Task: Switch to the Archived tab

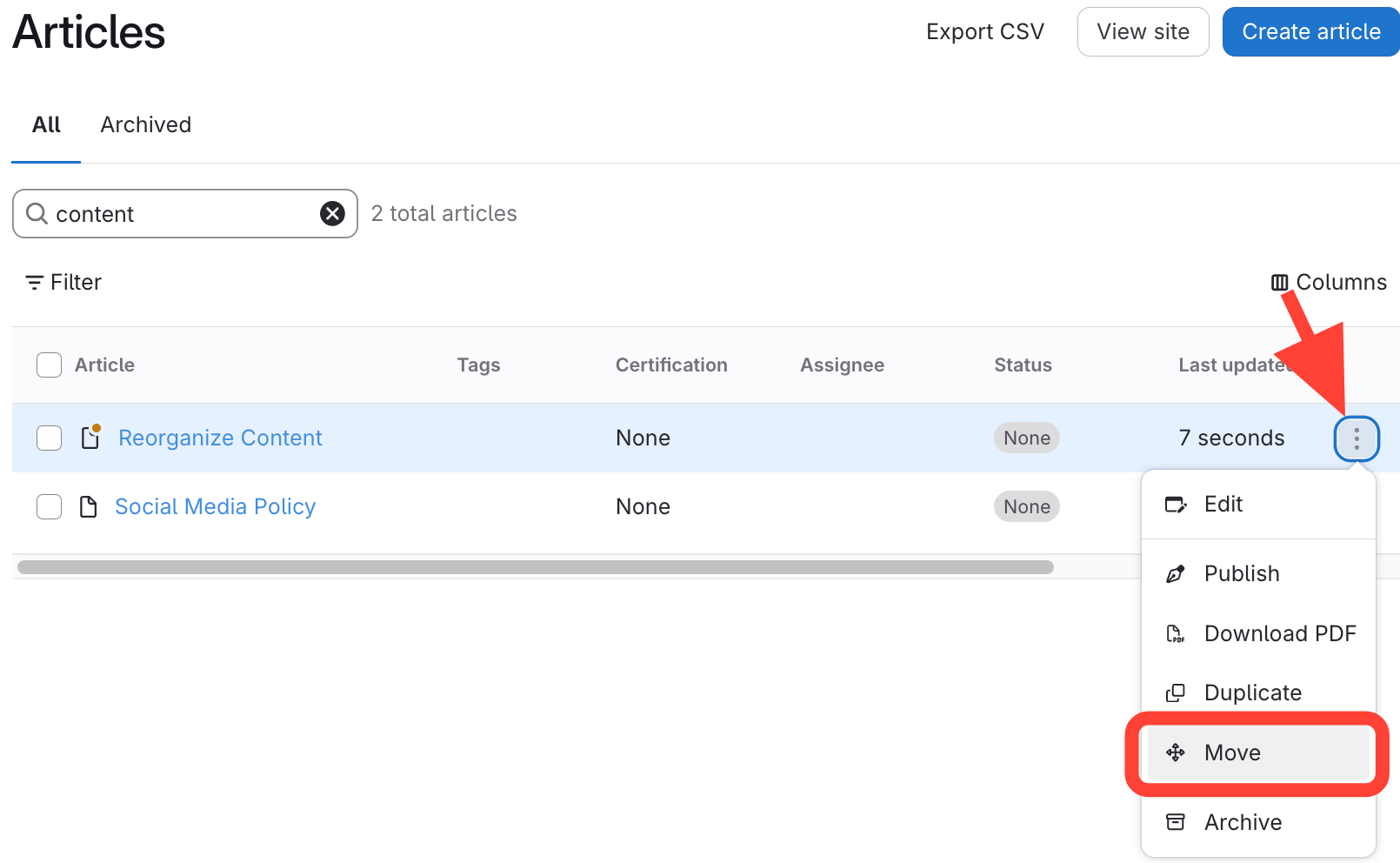Action: tap(145, 124)
